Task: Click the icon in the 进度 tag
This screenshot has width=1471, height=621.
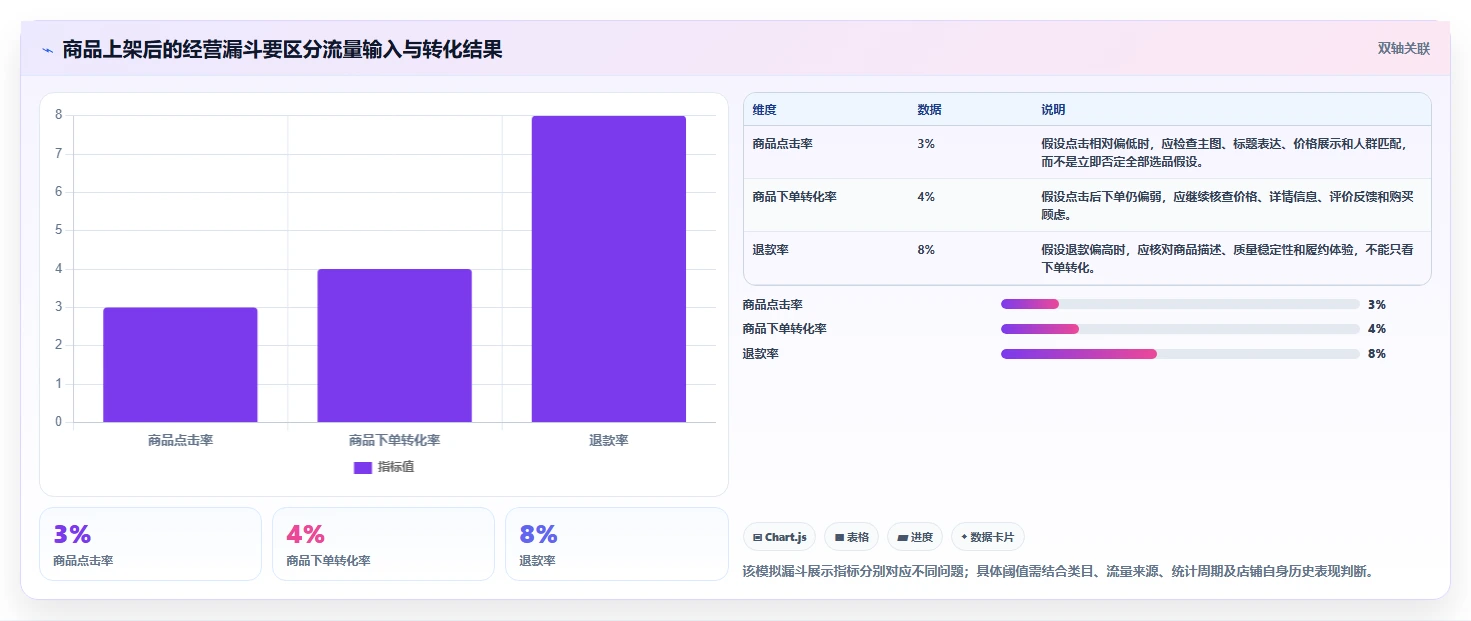Action: coord(902,537)
